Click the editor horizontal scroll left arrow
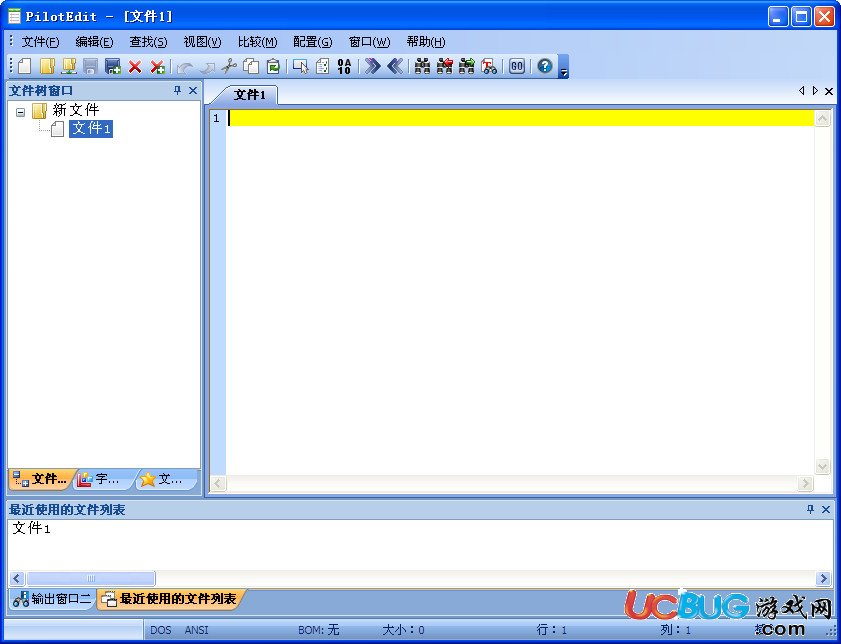Image resolution: width=841 pixels, height=644 pixels. [218, 483]
